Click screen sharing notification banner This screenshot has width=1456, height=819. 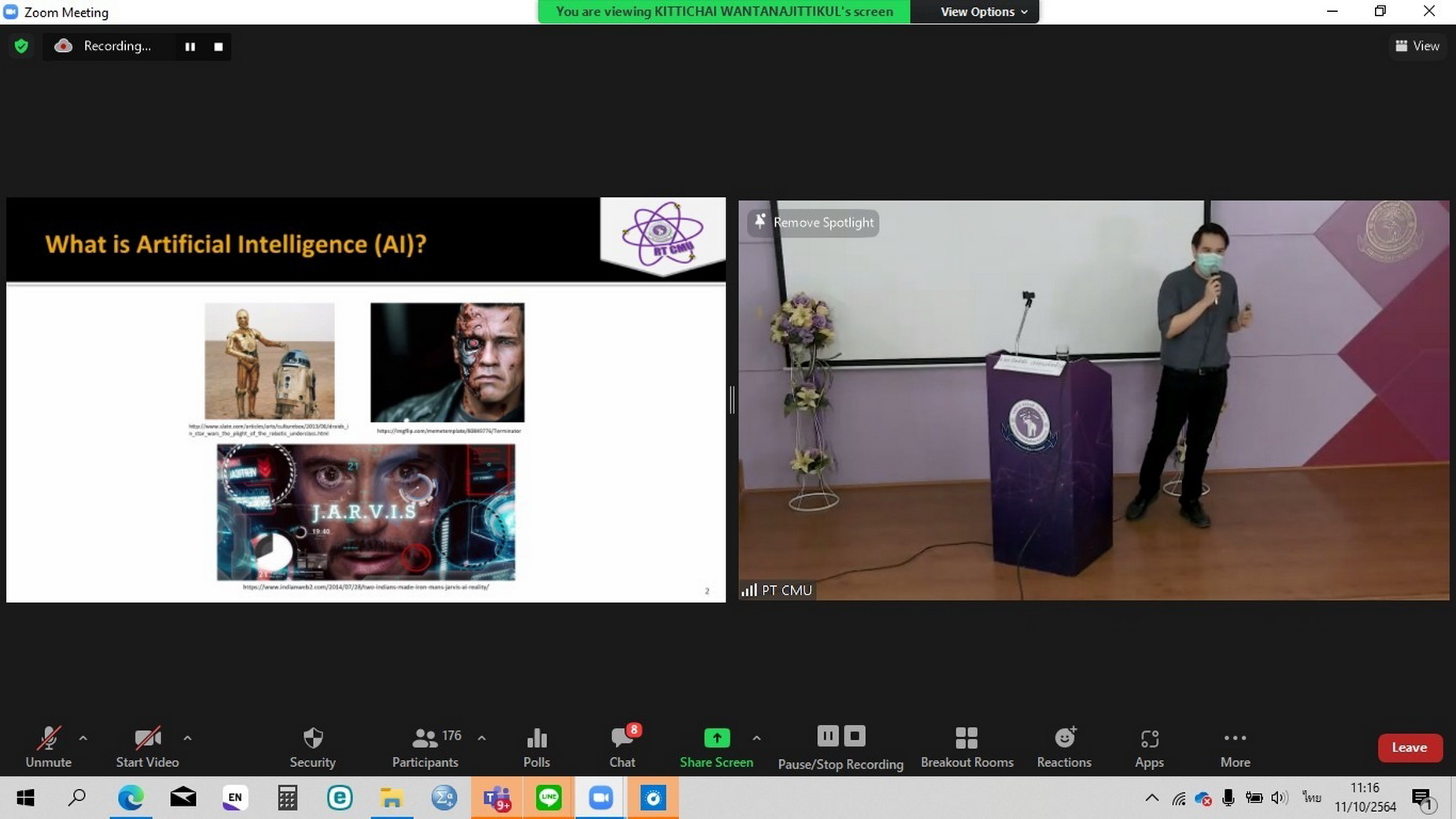point(724,12)
